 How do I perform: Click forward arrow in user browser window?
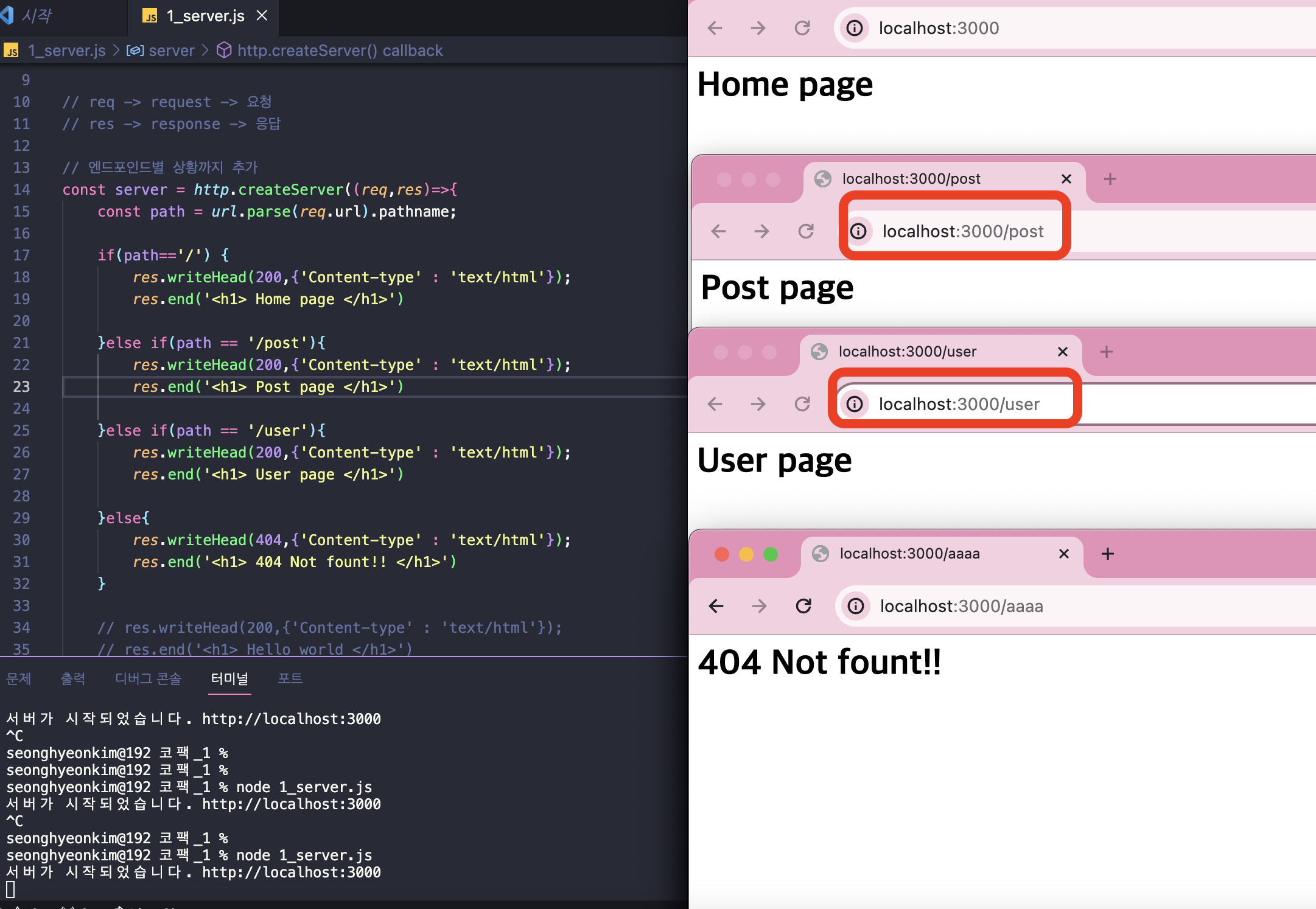pyautogui.click(x=758, y=404)
